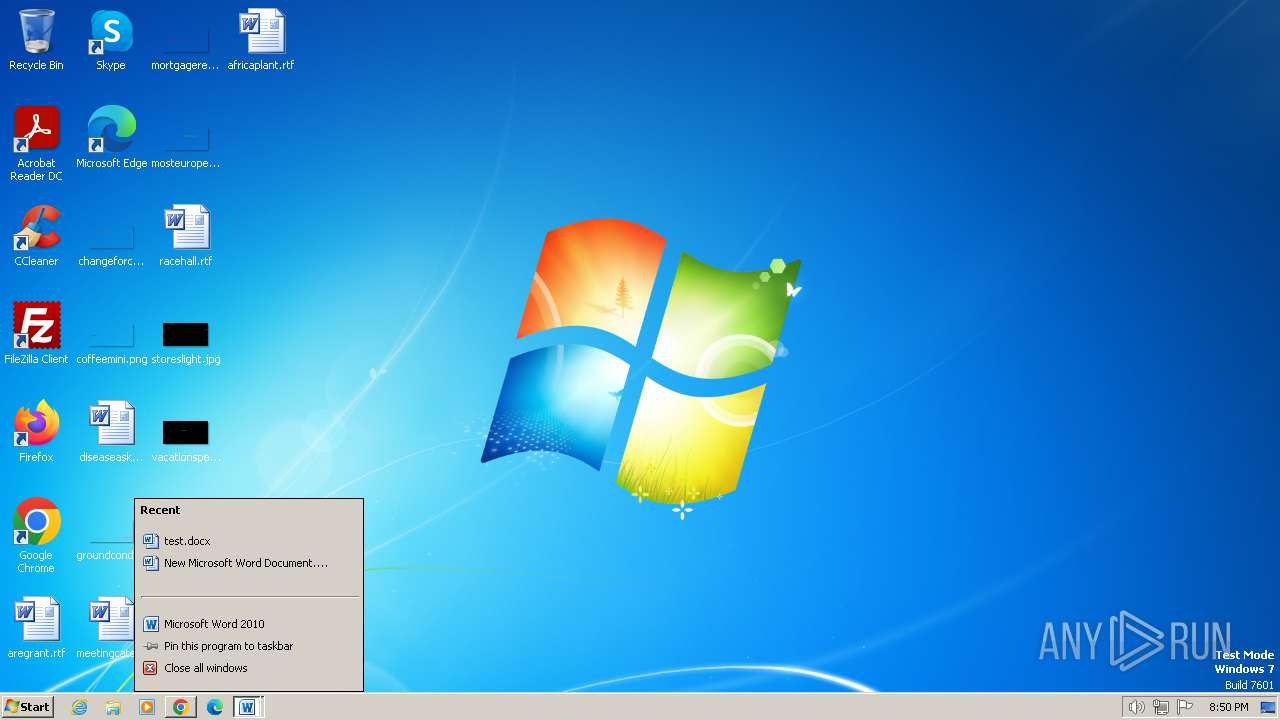Click the 8:50 PM clock
Screen dimensions: 1280x720
1228,707
